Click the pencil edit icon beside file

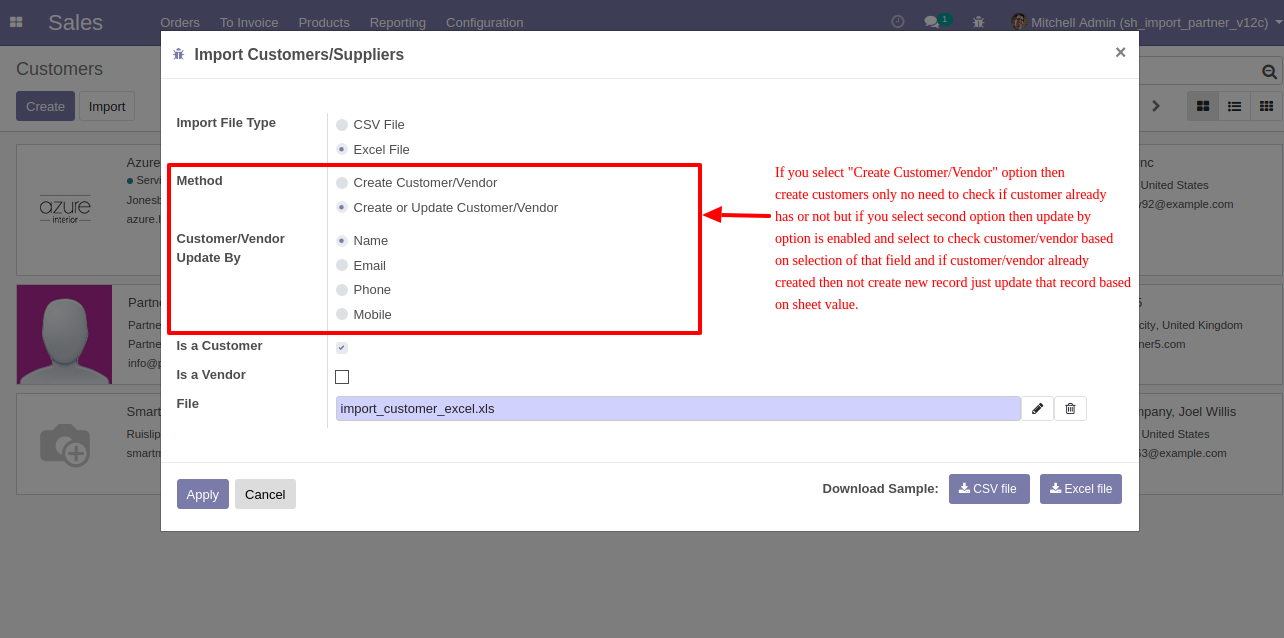click(x=1037, y=408)
